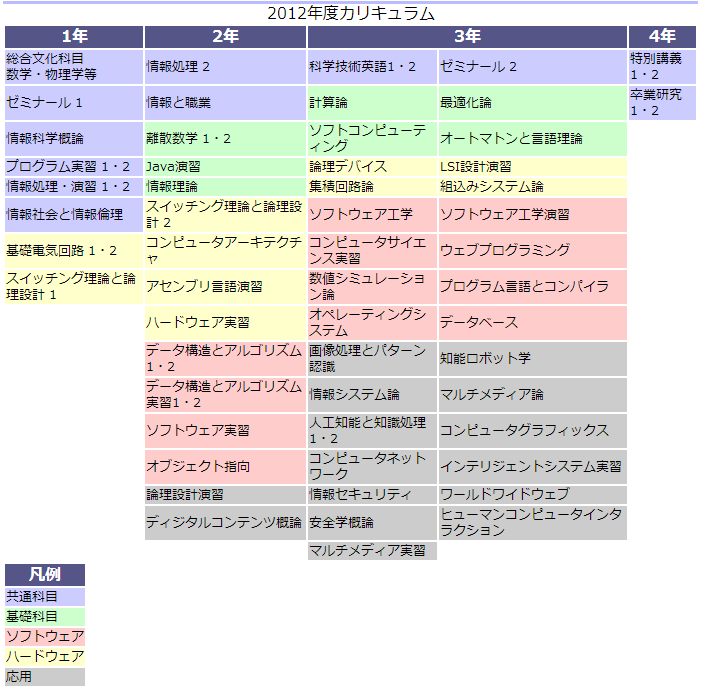Click the 情報システム論 cell
The width and height of the screenshot is (709, 693).
pyautogui.click(x=372, y=395)
